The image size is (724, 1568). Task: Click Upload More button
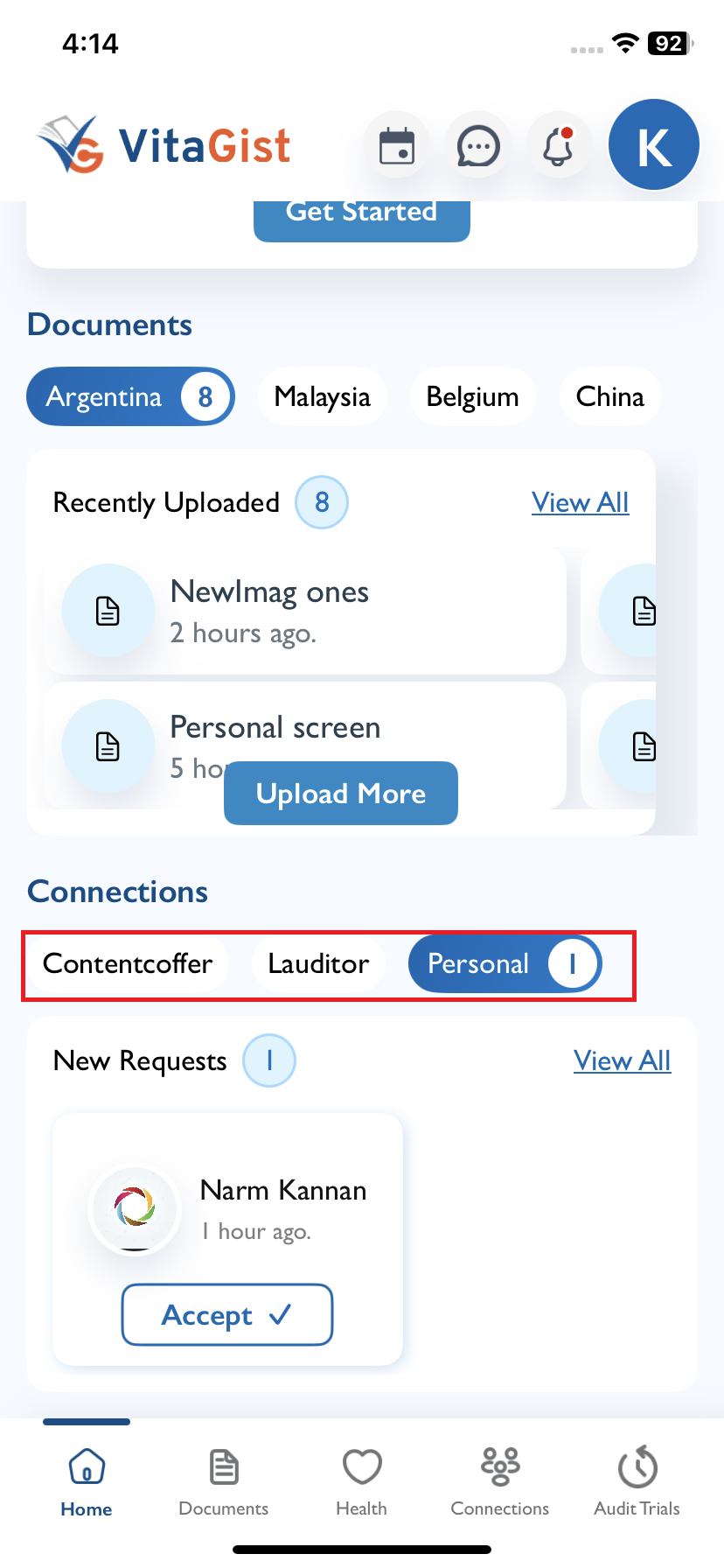(x=341, y=793)
